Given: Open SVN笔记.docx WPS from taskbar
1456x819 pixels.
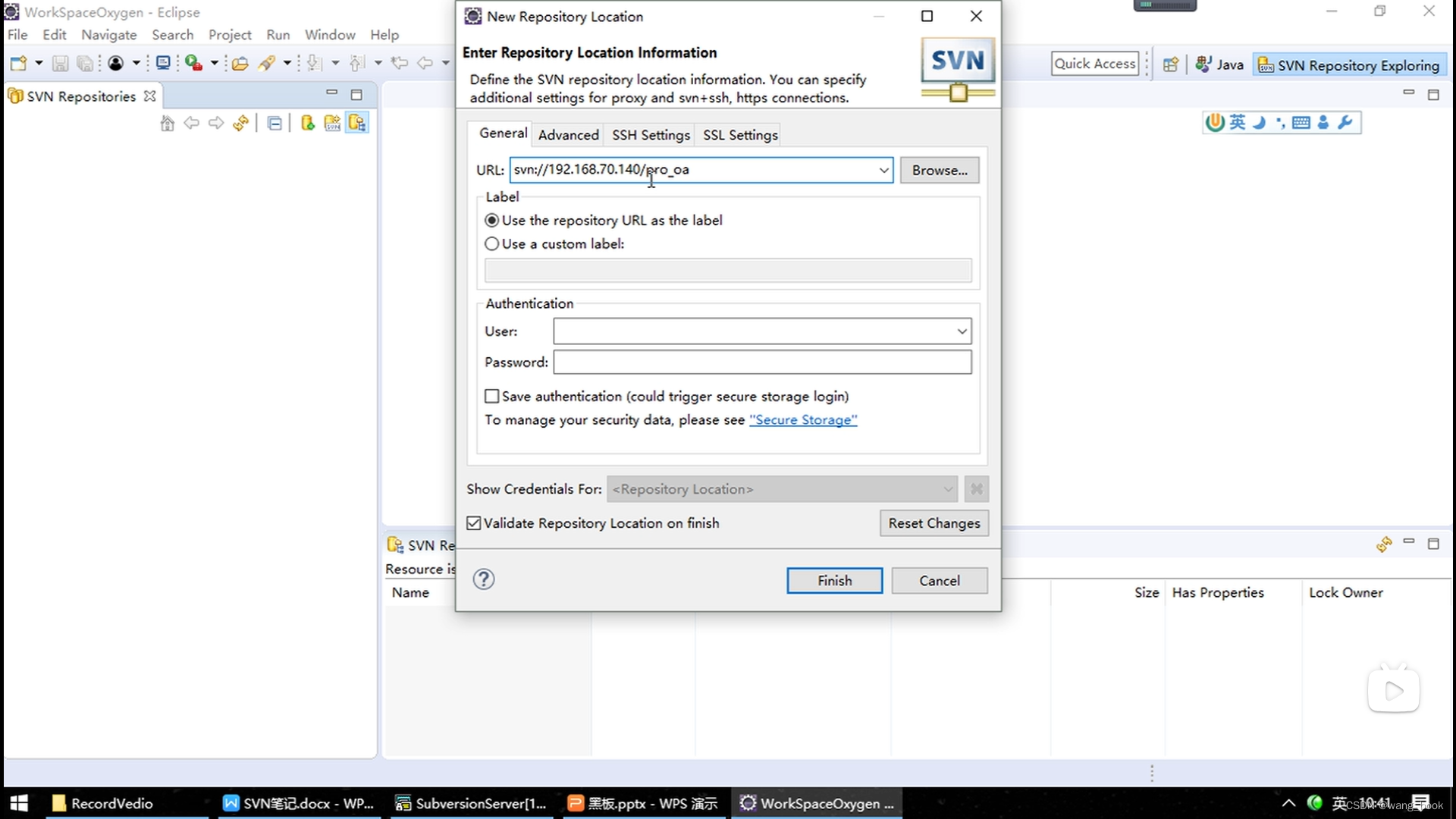Looking at the screenshot, I should [x=299, y=803].
